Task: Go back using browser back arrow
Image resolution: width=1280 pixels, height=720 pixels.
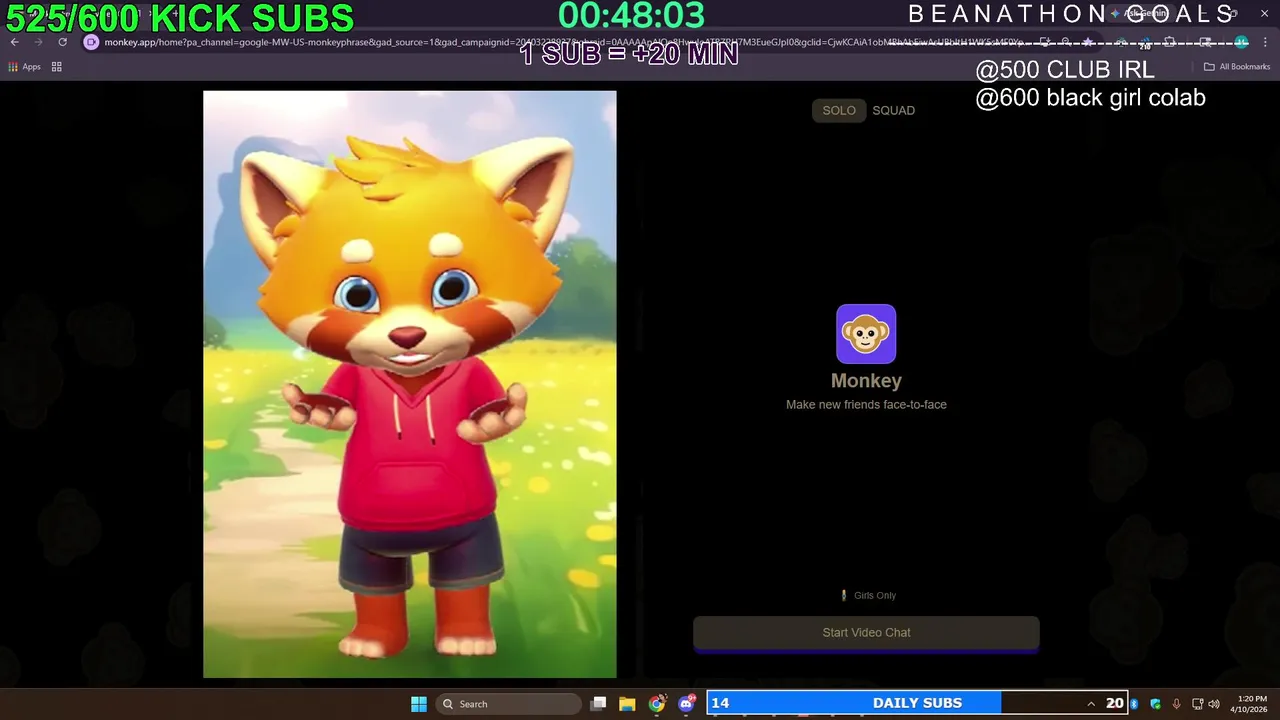Action: (x=14, y=42)
